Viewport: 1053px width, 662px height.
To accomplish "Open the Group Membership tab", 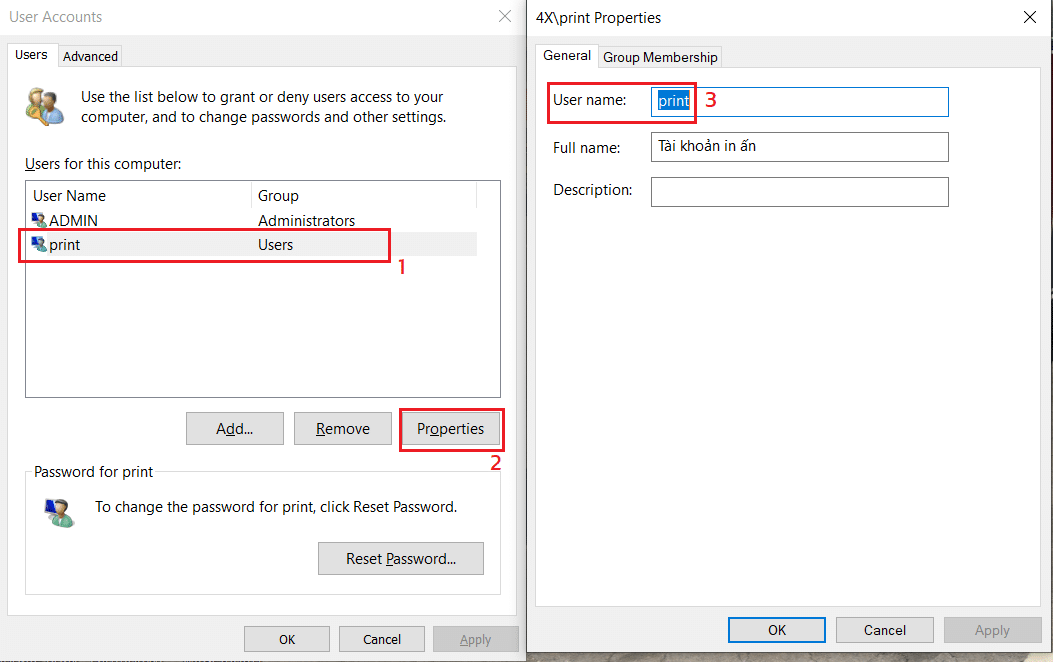I will (x=660, y=57).
